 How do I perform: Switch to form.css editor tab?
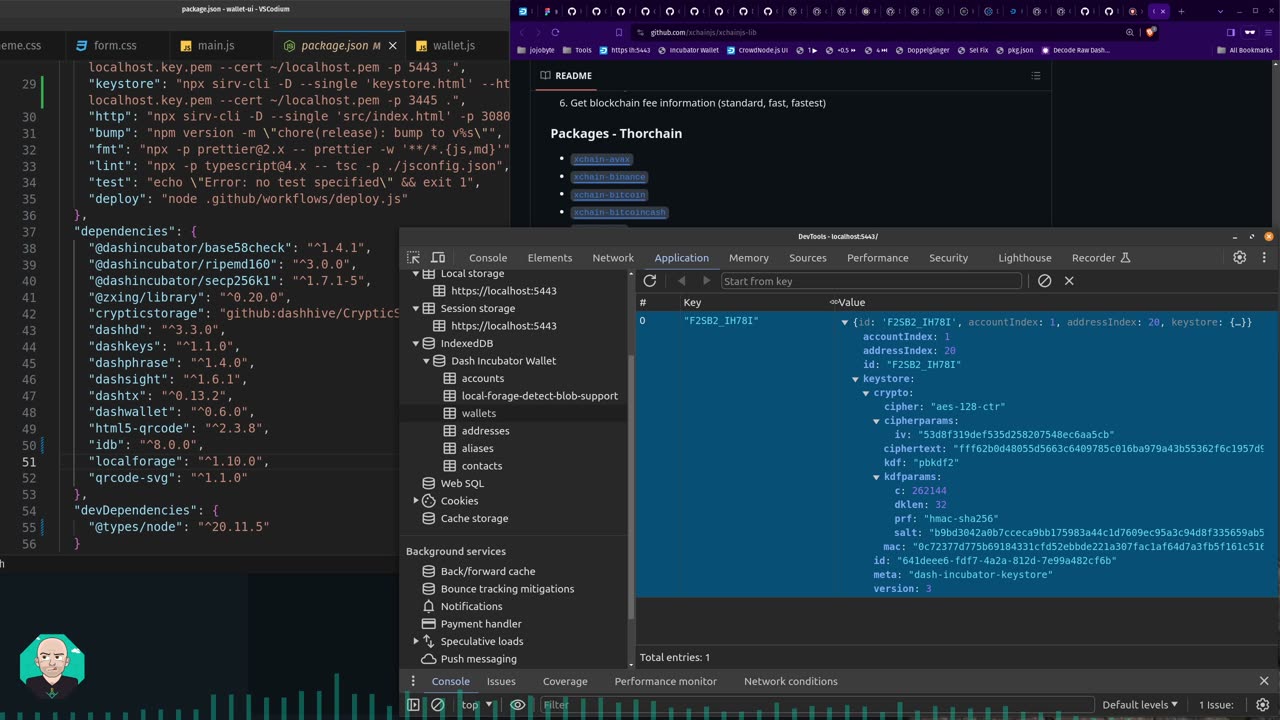105,46
